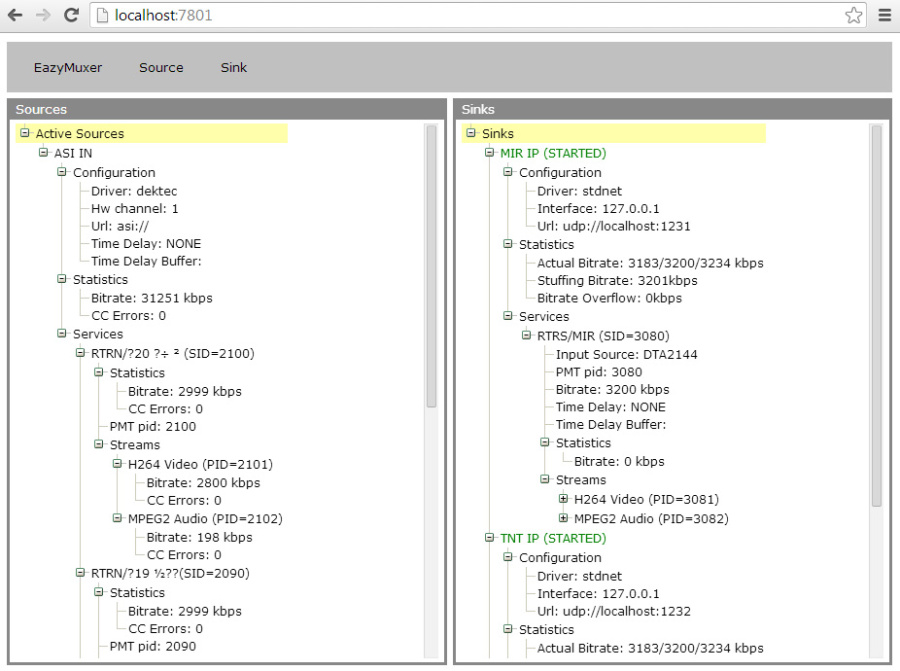Collapse MIR IP Statistics section

508,244
